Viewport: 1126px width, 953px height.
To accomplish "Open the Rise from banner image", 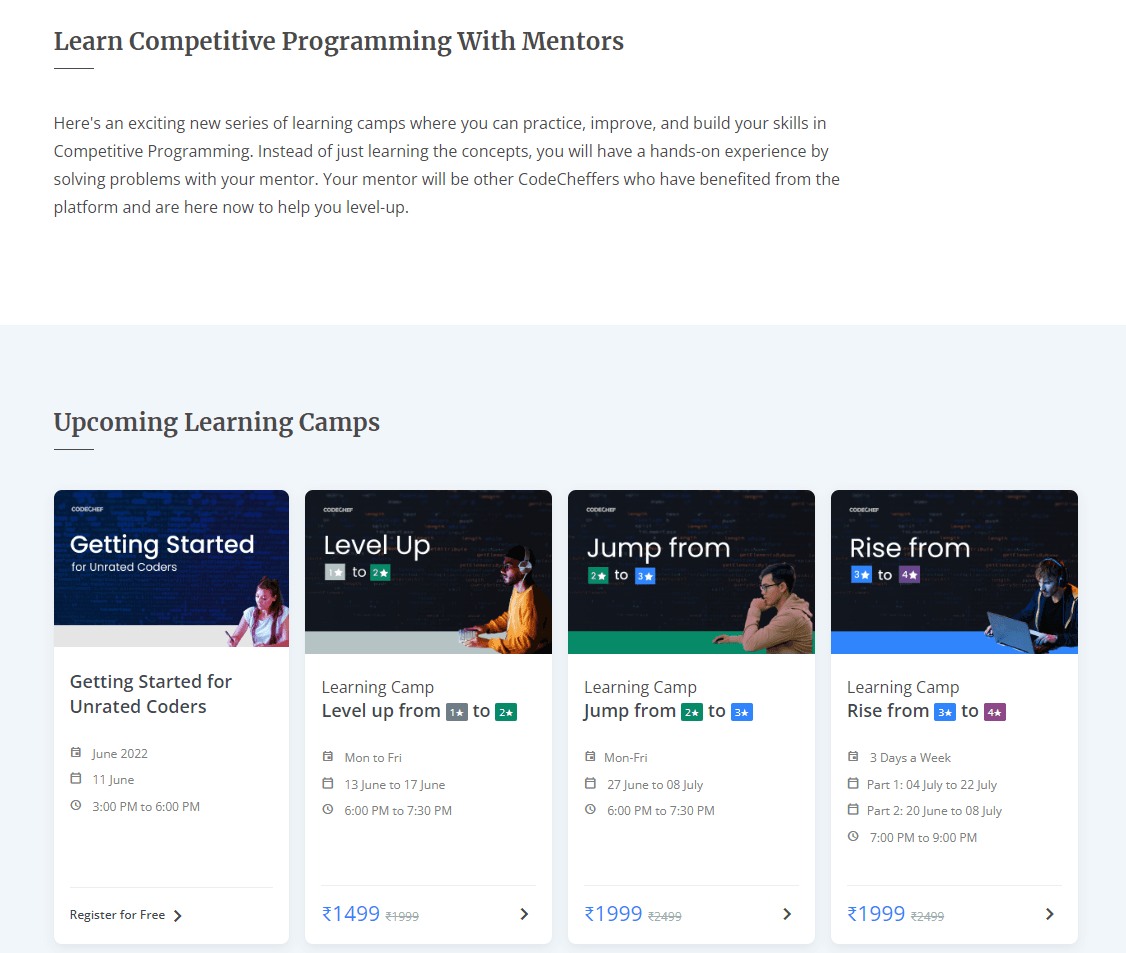I will tap(954, 572).
